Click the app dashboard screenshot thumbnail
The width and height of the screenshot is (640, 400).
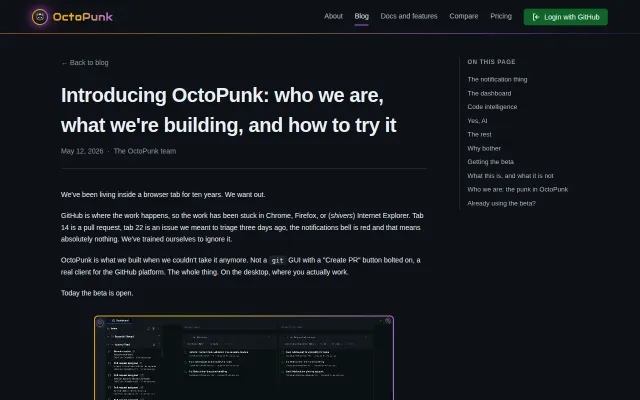244,358
